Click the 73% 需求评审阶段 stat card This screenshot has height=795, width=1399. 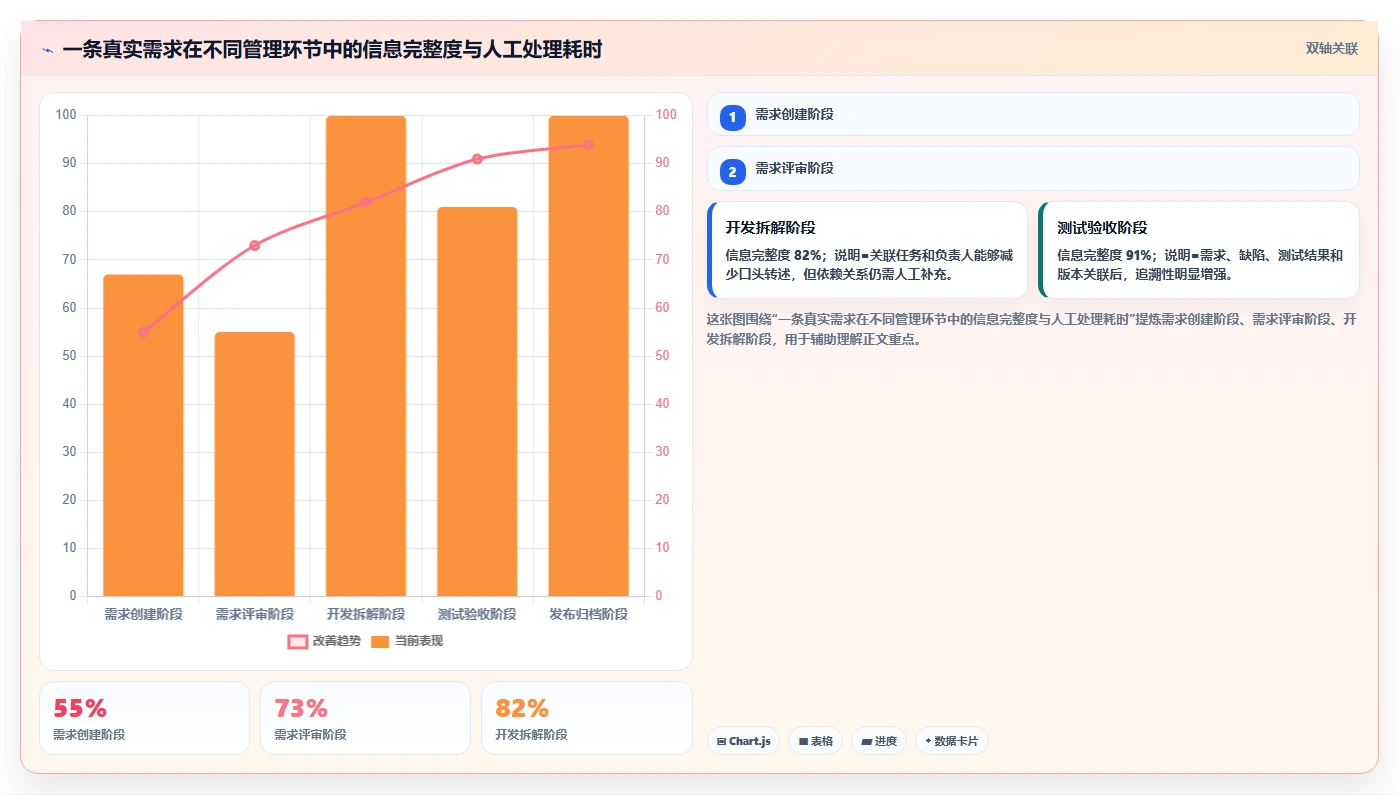(365, 718)
